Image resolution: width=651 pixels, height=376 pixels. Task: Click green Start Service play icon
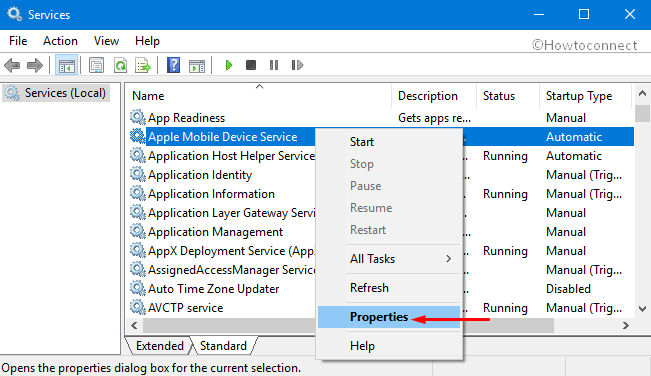click(228, 65)
